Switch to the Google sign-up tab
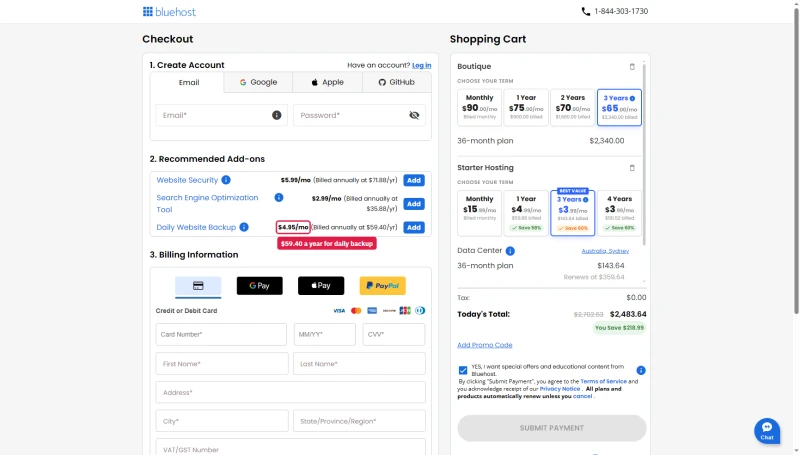 (x=258, y=82)
